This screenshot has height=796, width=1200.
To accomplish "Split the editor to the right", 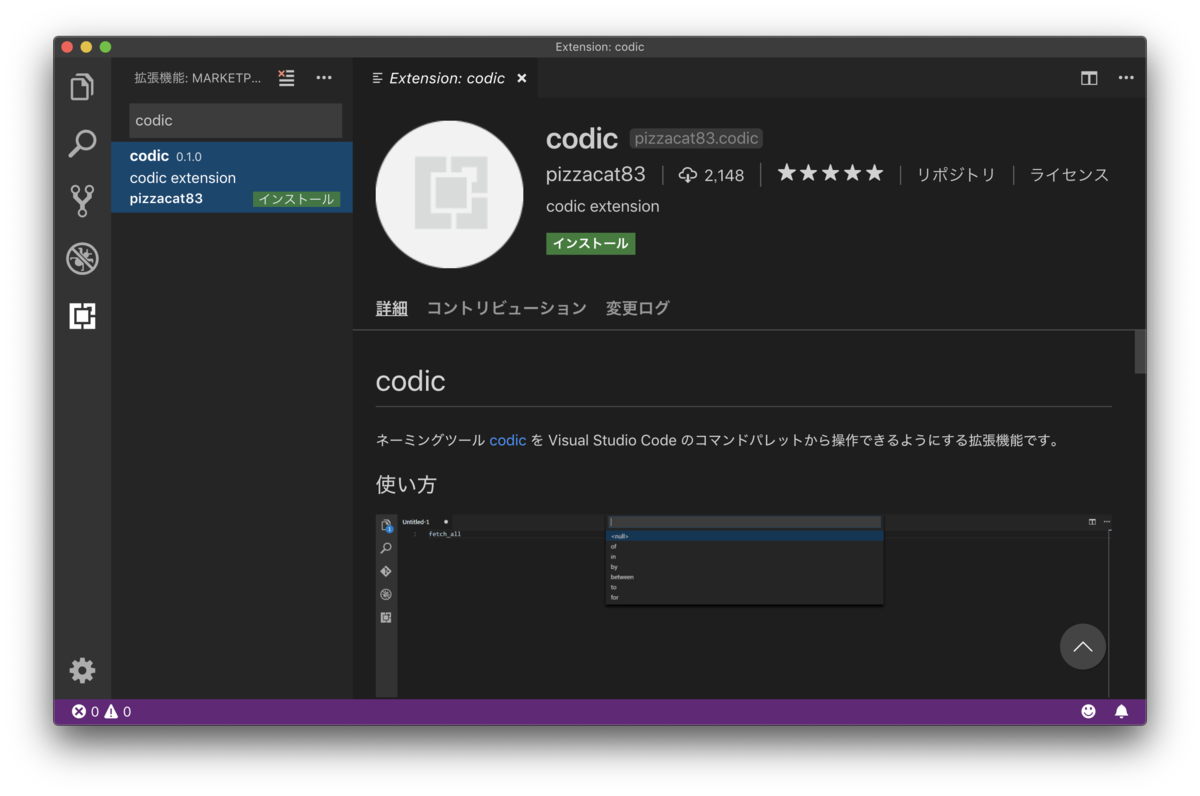I will (x=1089, y=78).
